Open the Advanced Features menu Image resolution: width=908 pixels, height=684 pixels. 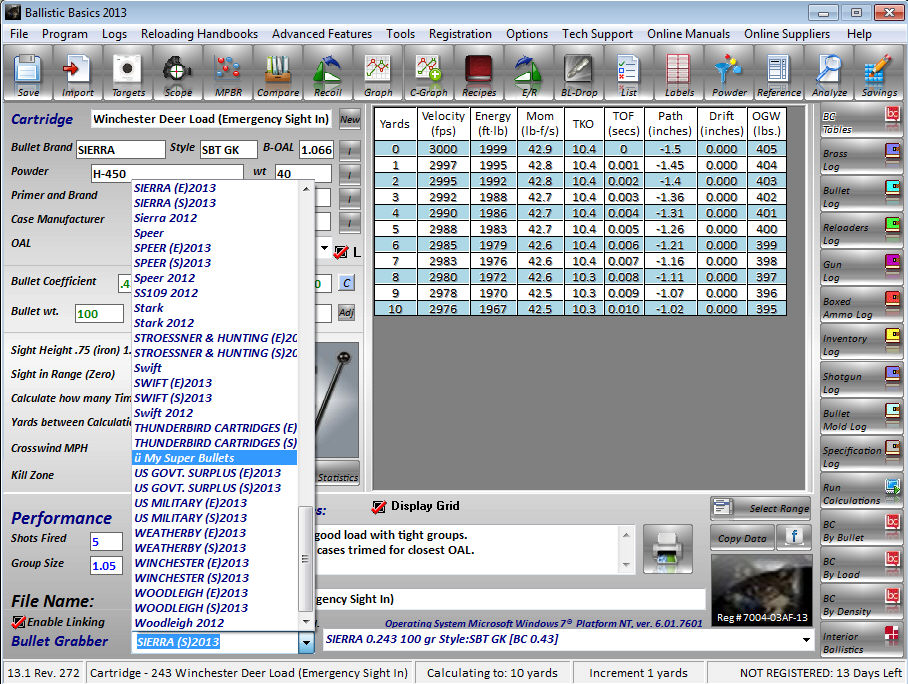pyautogui.click(x=322, y=33)
